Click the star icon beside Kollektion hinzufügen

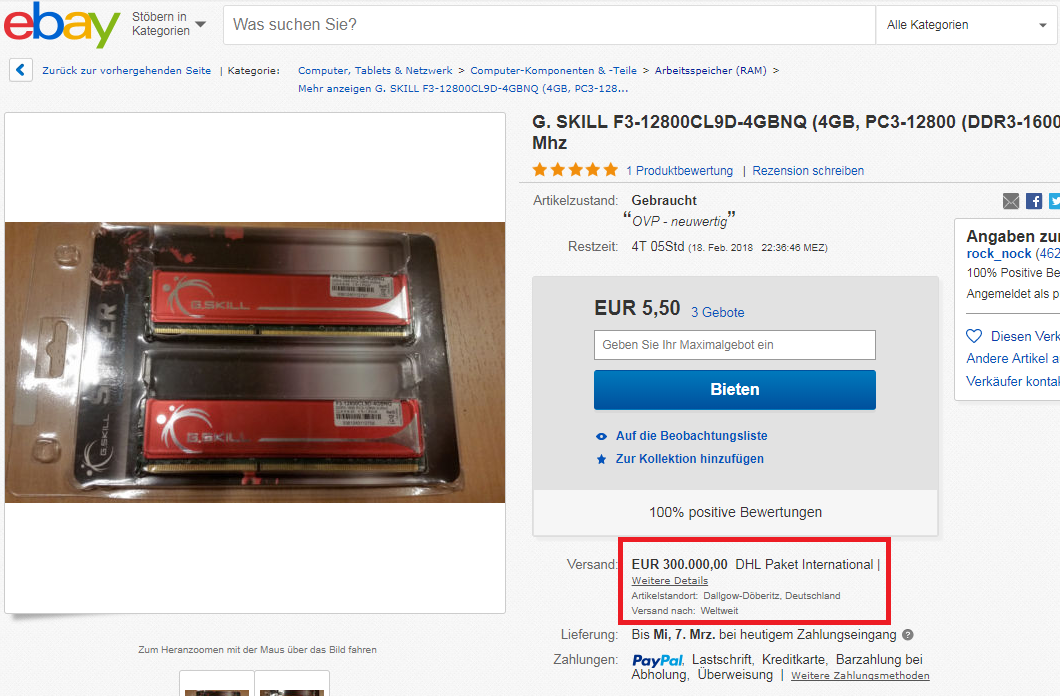coord(601,459)
